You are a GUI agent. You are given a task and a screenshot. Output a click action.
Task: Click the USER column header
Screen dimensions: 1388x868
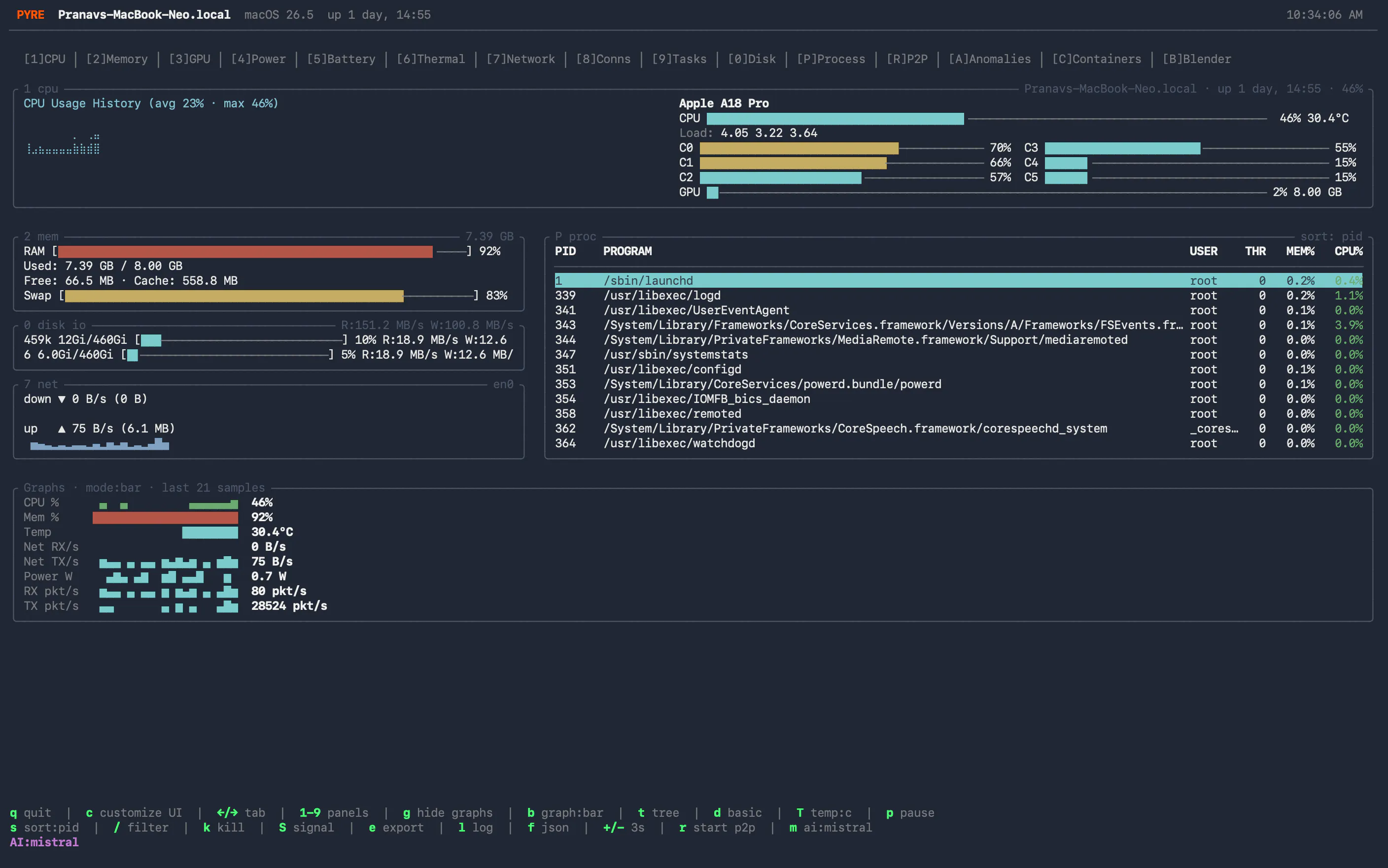click(x=1204, y=251)
